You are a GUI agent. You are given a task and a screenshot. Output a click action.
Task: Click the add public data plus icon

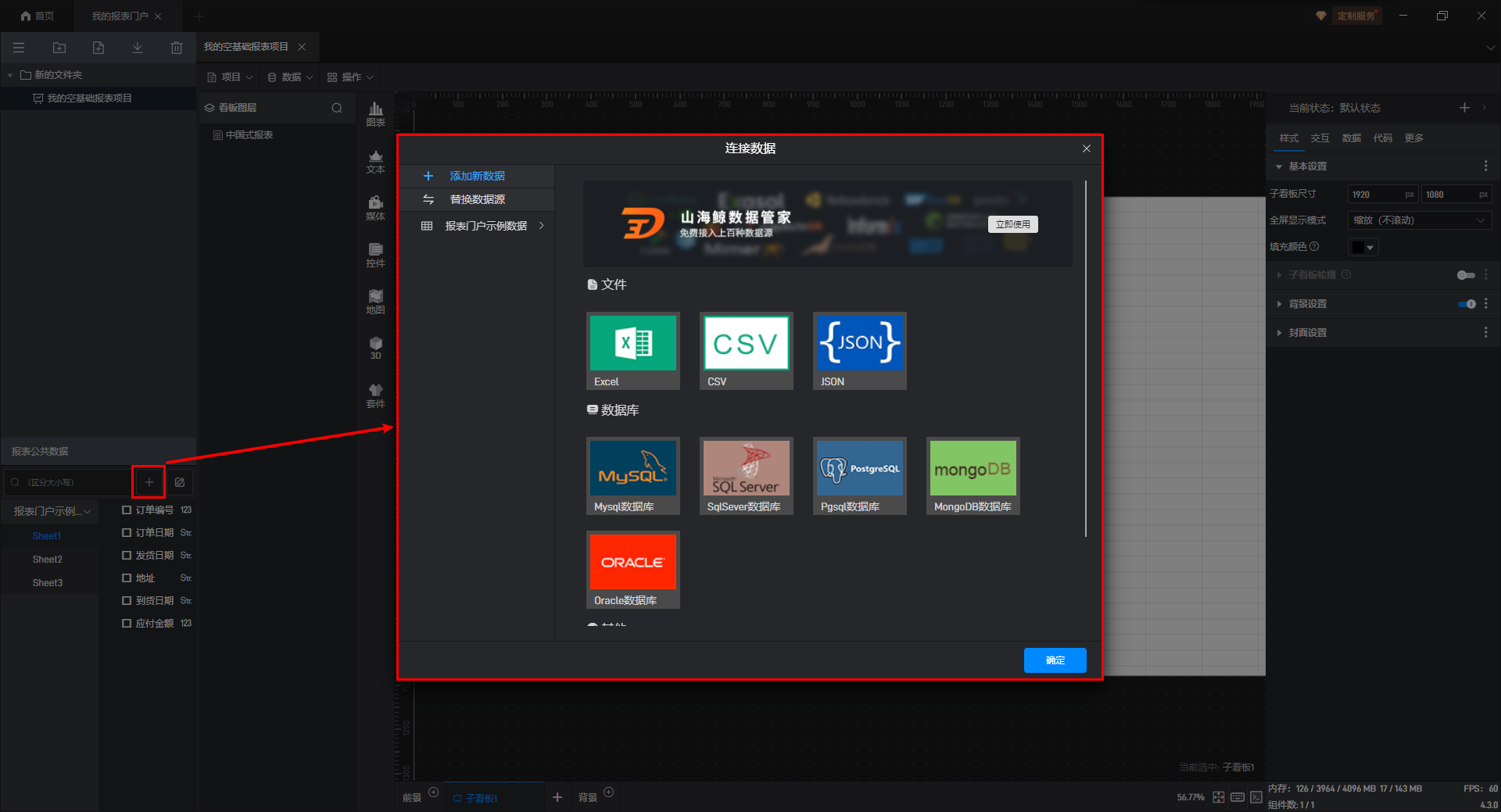(149, 482)
